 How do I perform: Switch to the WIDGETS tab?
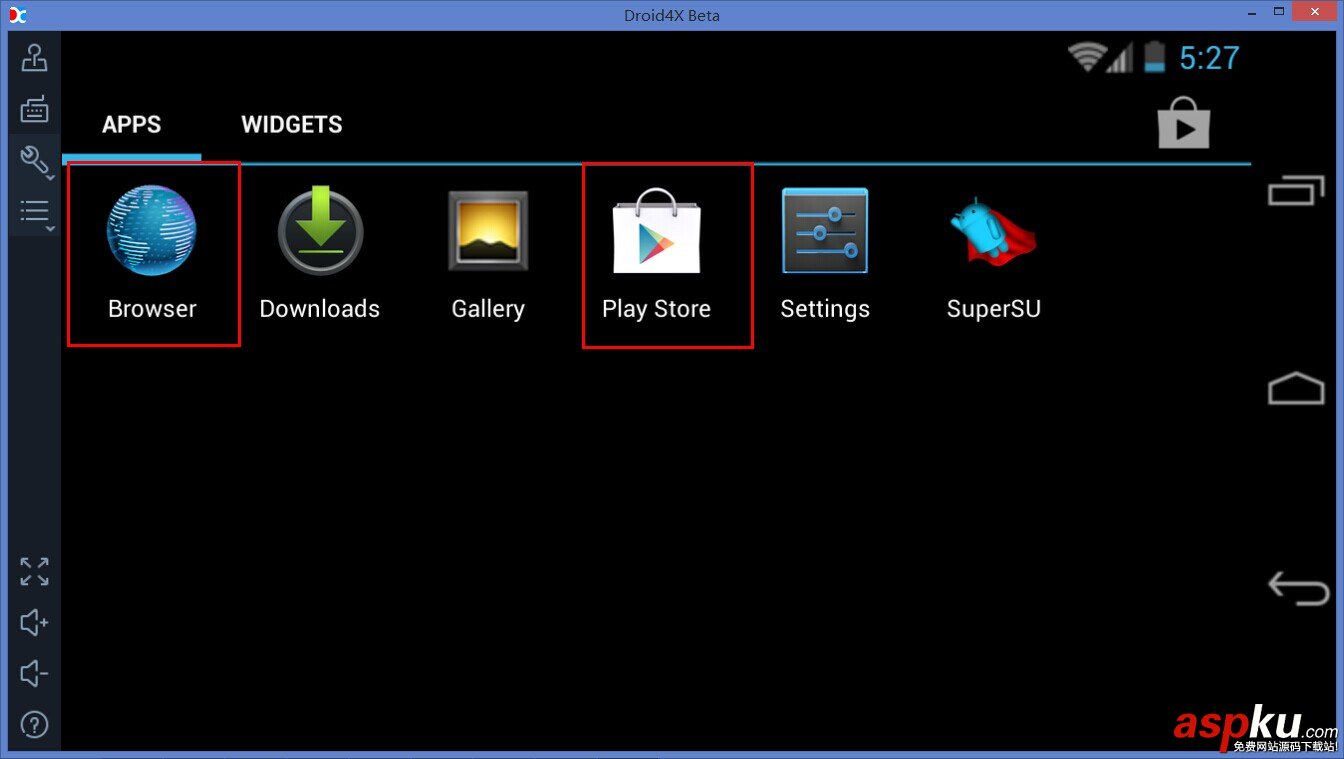(292, 125)
